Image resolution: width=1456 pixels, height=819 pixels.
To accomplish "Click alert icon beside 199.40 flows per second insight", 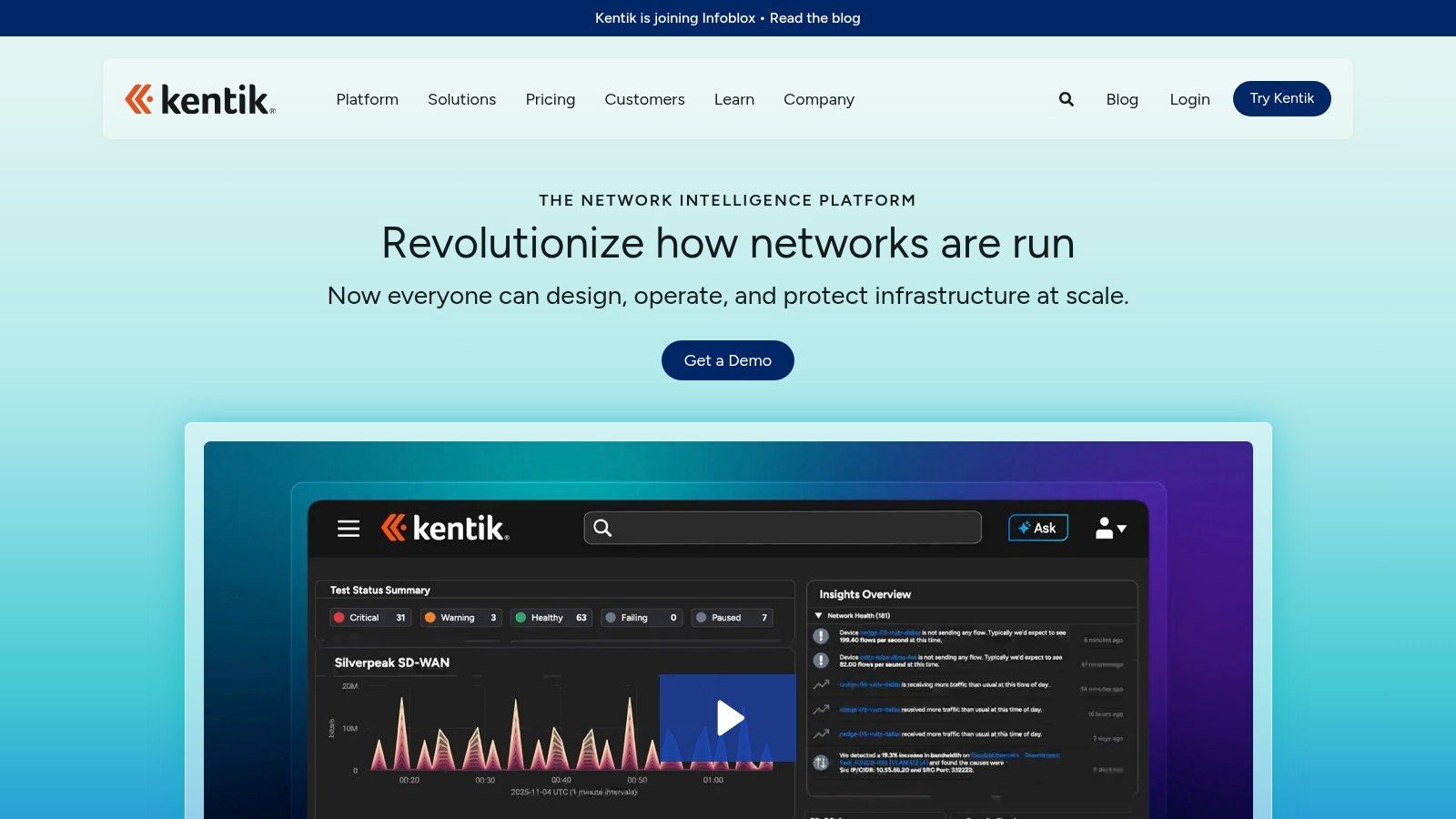I will coord(821,636).
